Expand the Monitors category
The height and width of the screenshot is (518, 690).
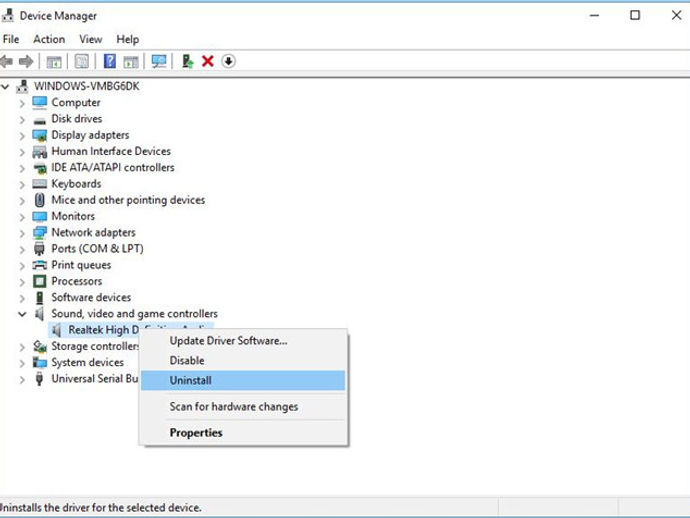pos(22,217)
